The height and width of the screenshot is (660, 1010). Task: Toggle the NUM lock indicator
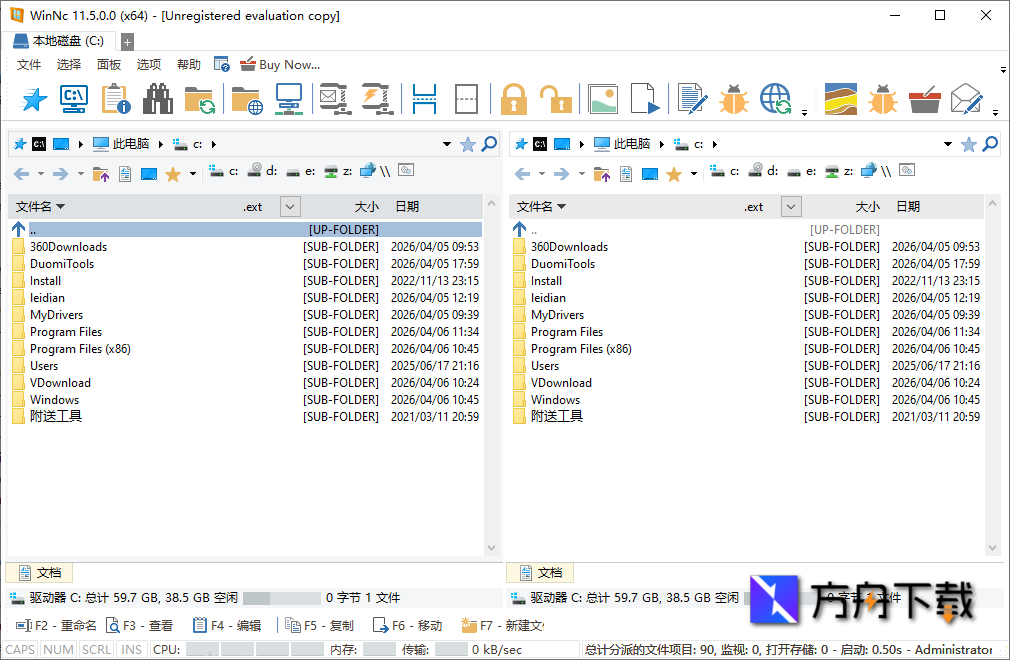(58, 649)
